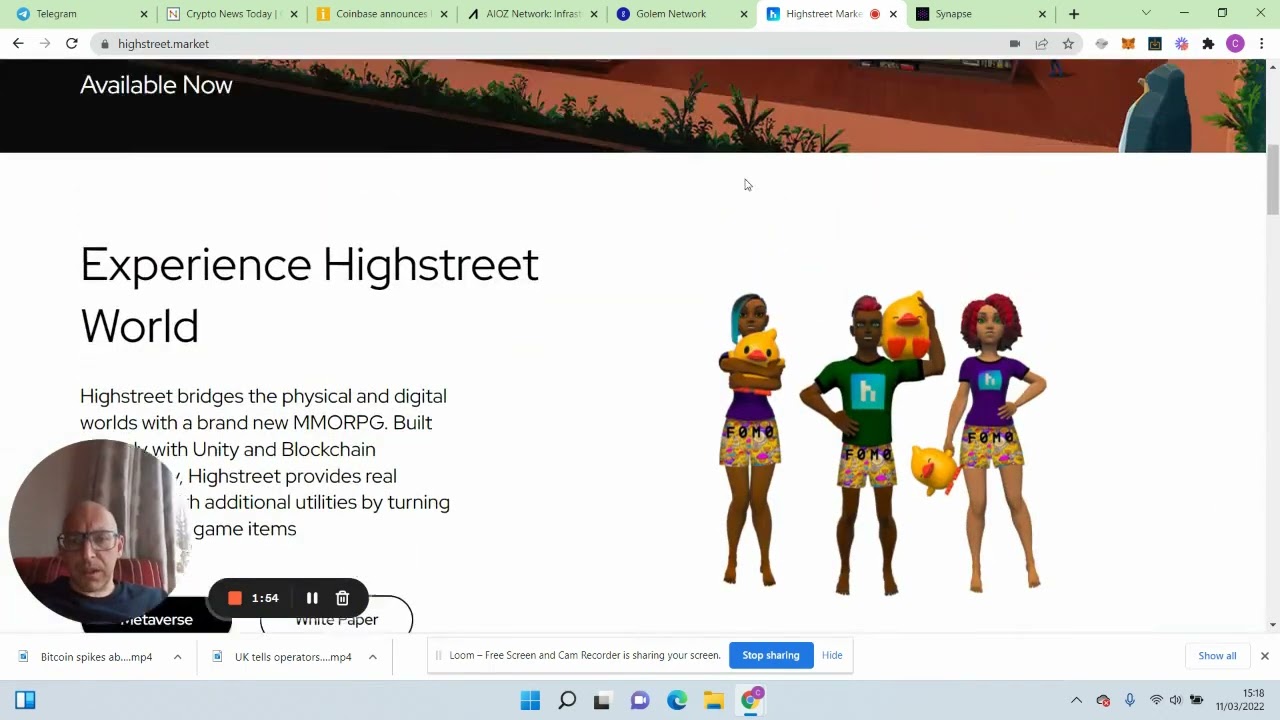Stop the Loom recording with the red square

[235, 598]
